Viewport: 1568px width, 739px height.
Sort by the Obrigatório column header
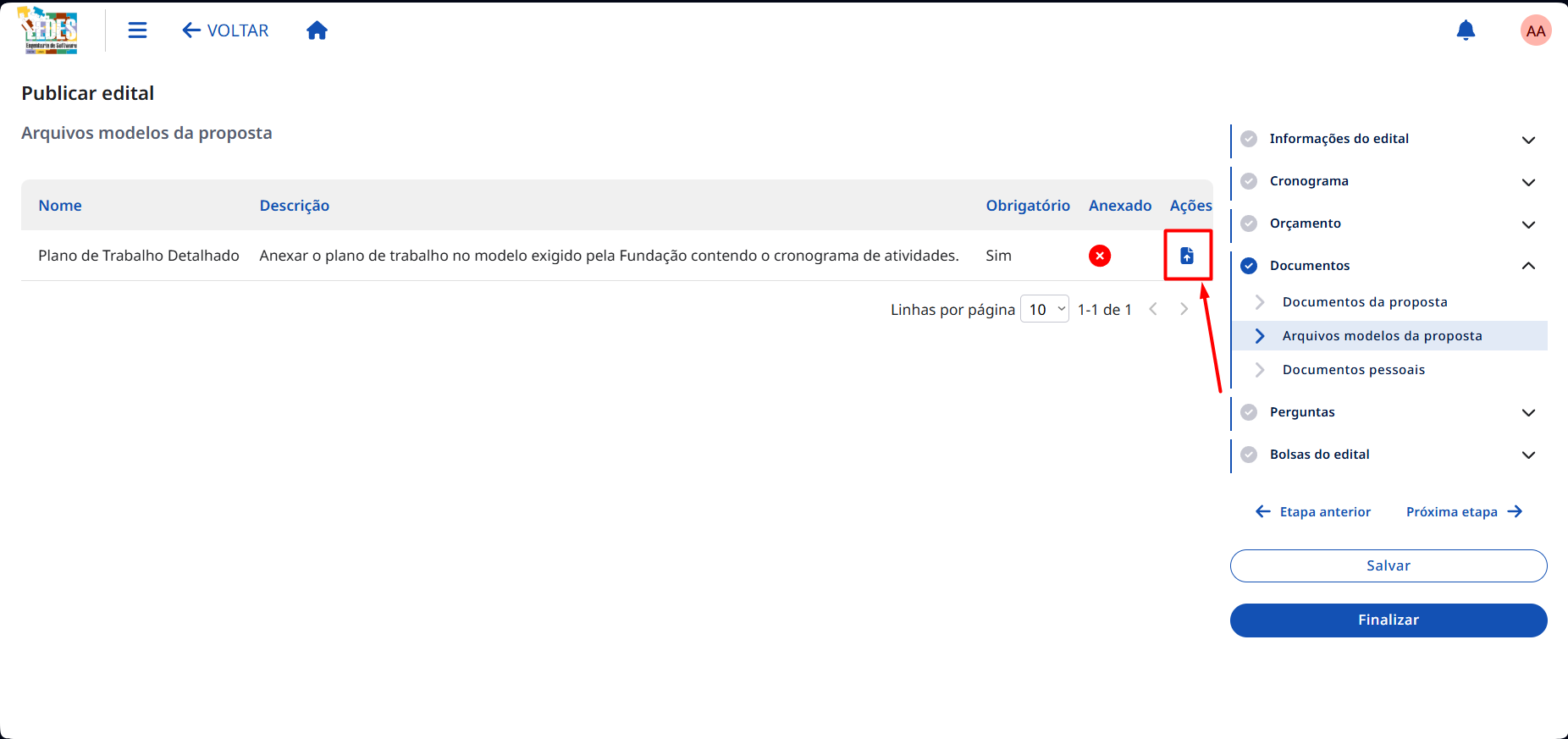tap(1028, 206)
